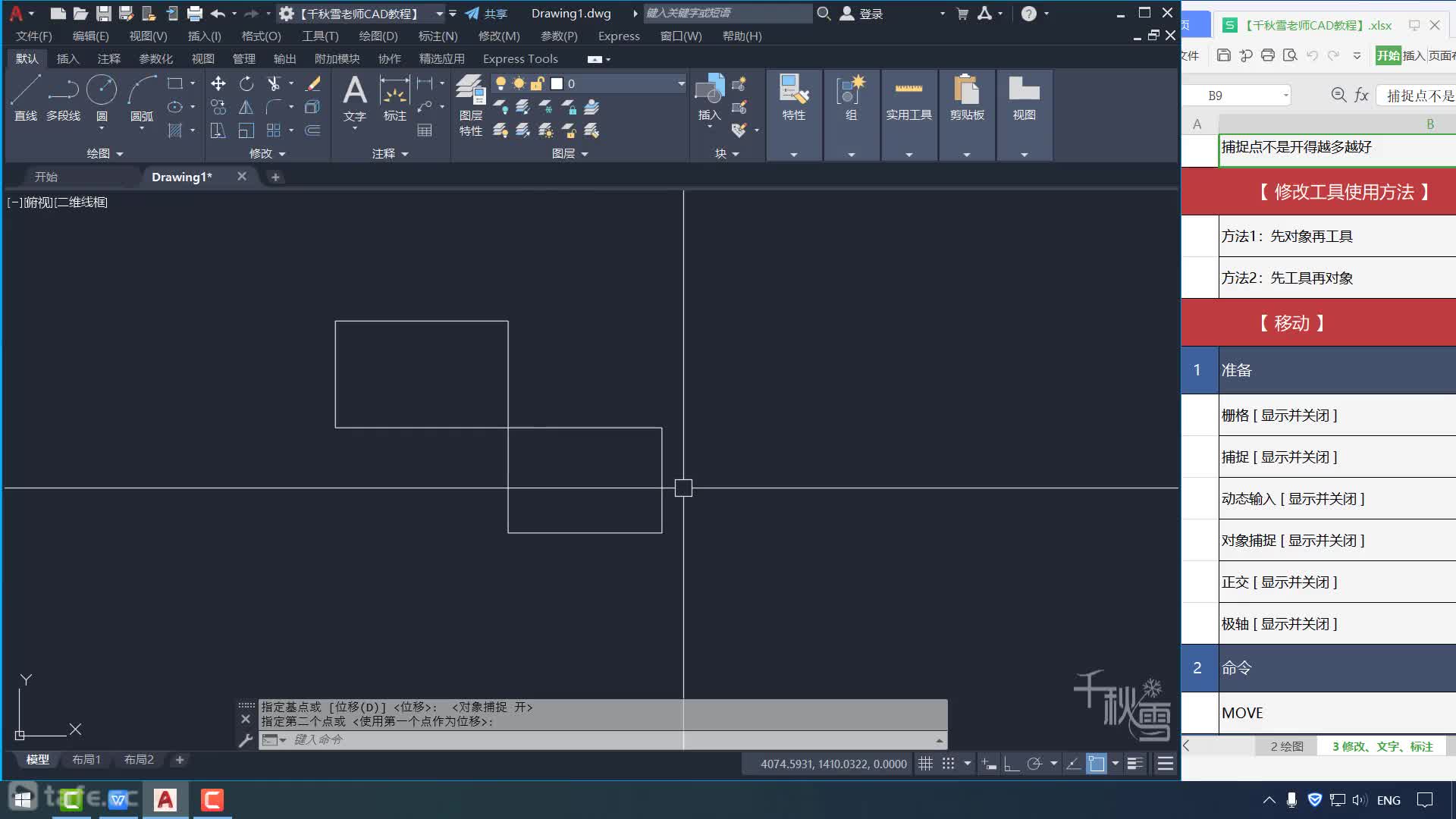Viewport: 1456px width, 819px height.
Task: Click the command line input field
Action: [x=603, y=739]
